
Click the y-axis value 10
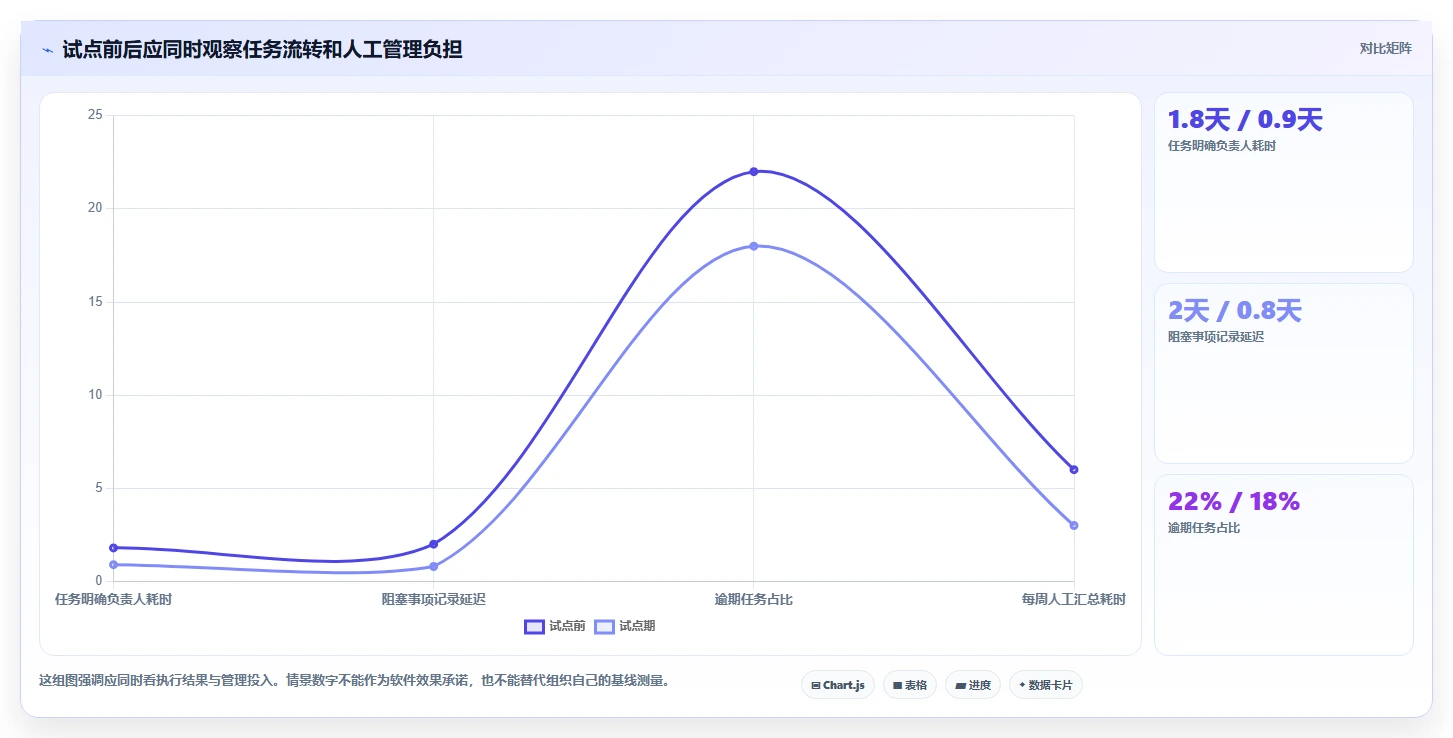(95, 395)
